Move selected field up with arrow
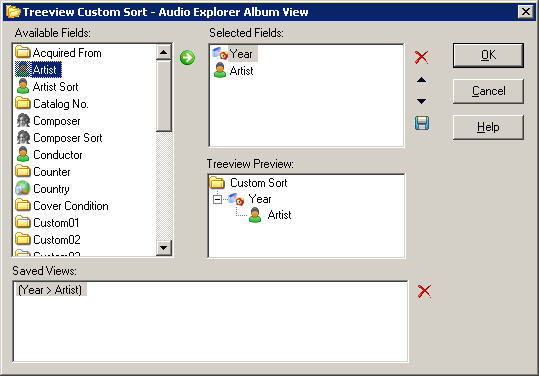Screen dimensions: 539x376 (x=421, y=80)
